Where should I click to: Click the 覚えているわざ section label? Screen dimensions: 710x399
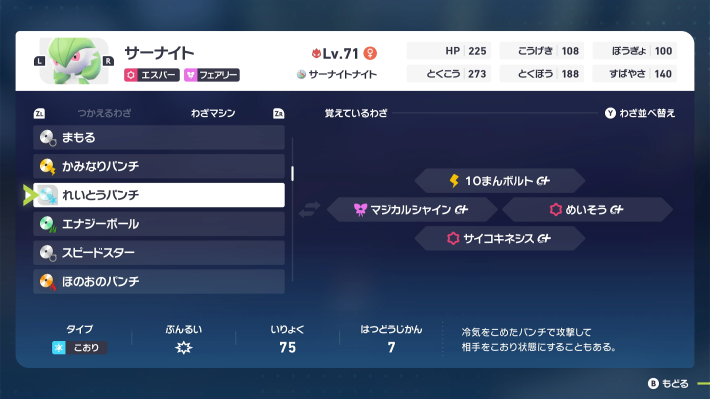[356, 113]
